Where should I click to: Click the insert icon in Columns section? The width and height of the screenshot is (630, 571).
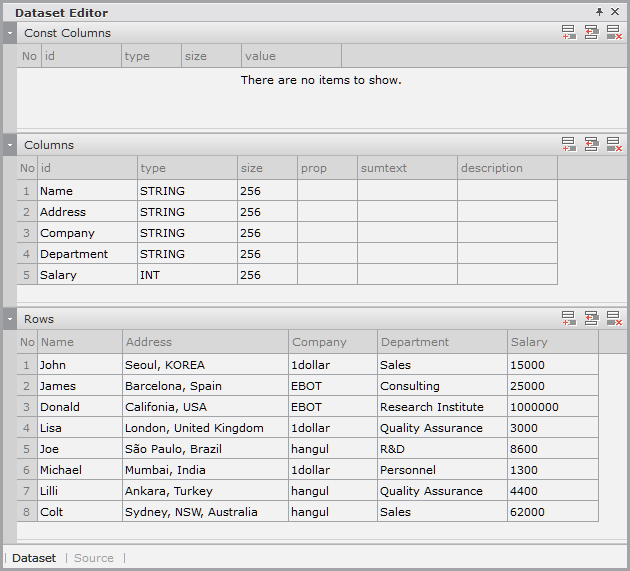point(591,145)
